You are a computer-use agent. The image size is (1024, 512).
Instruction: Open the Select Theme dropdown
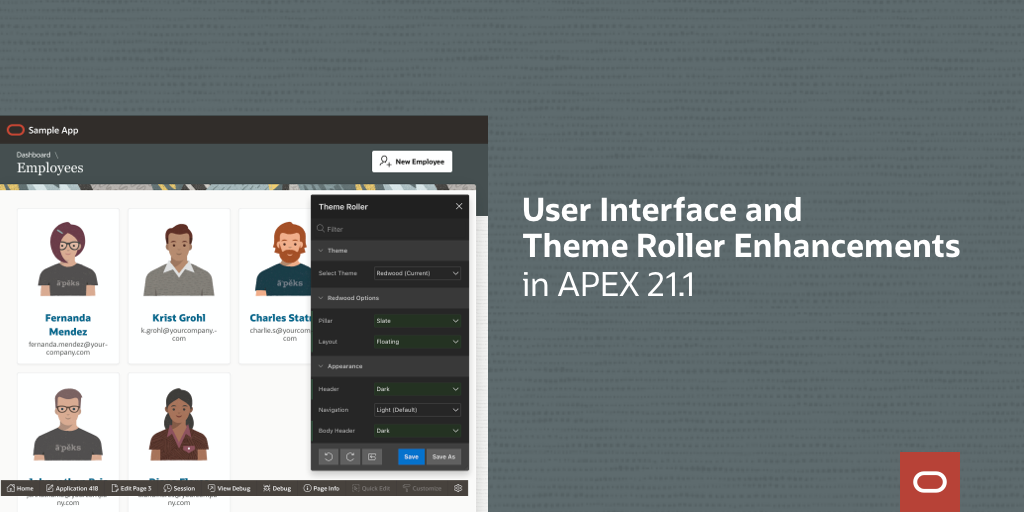point(418,273)
